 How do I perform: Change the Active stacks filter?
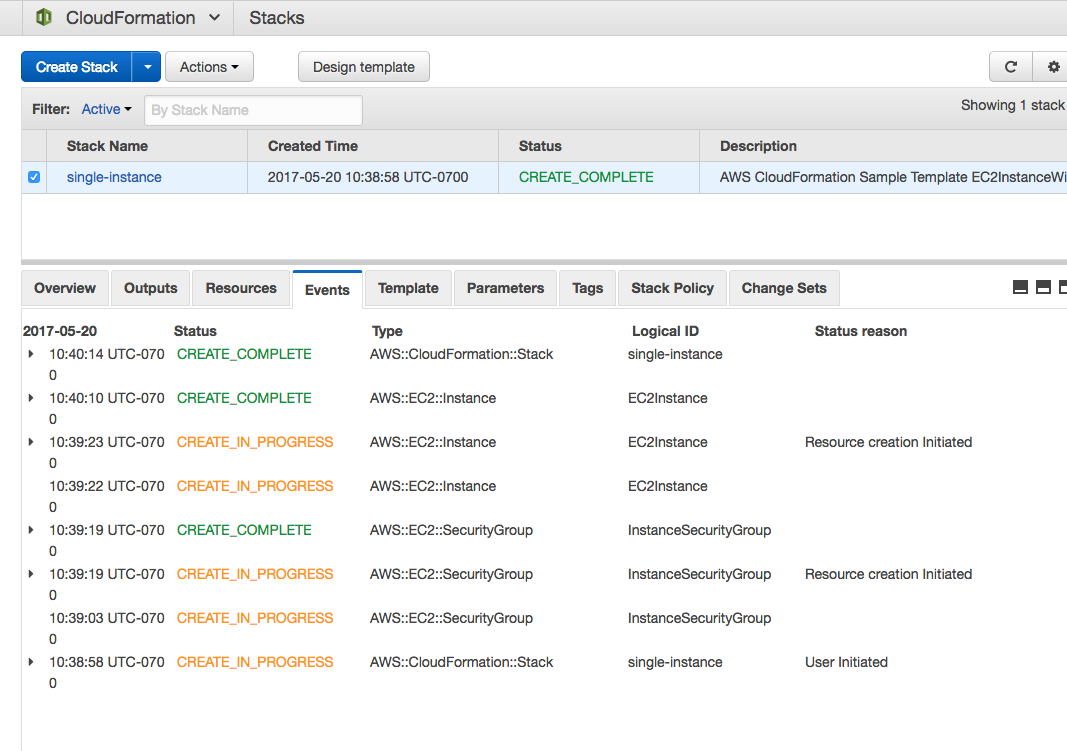pos(106,109)
